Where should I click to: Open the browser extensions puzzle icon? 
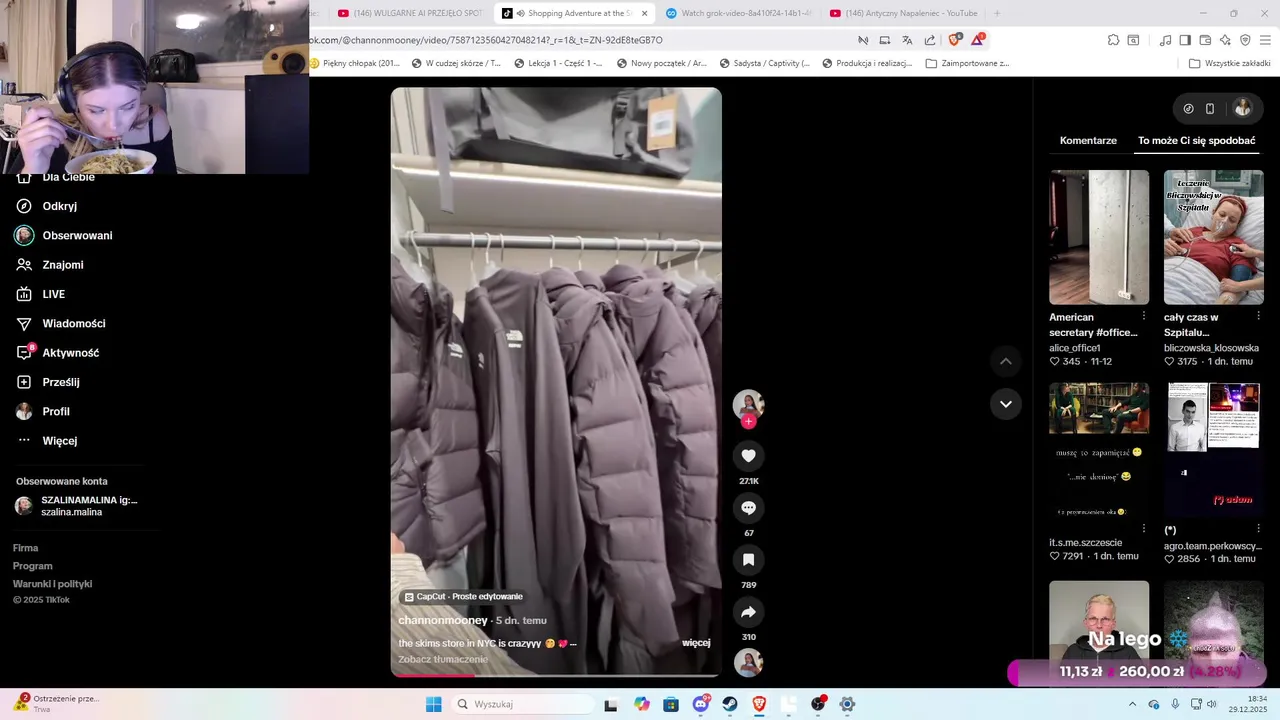1113,40
